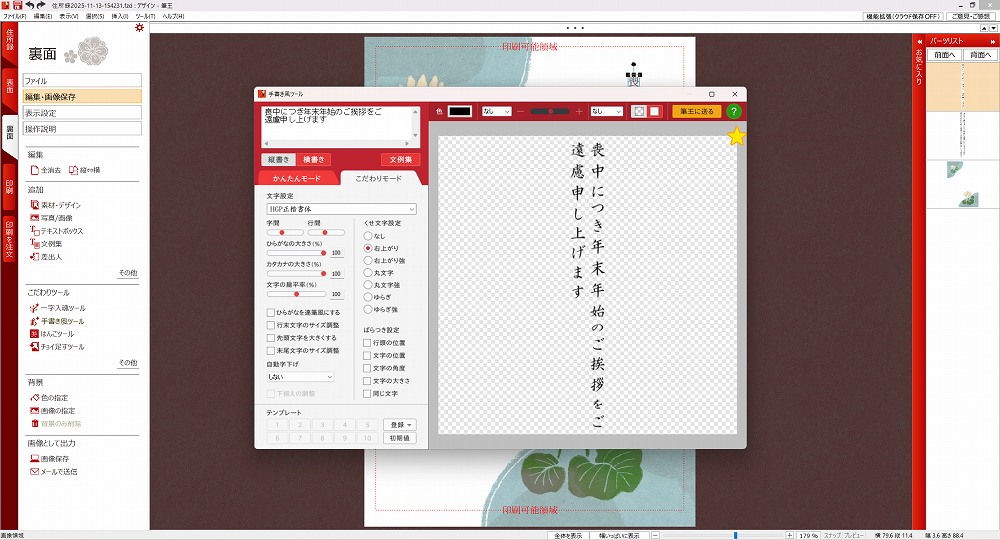Open 文例集 in the left sidebar
This screenshot has width=1000, height=540.
click(47, 244)
